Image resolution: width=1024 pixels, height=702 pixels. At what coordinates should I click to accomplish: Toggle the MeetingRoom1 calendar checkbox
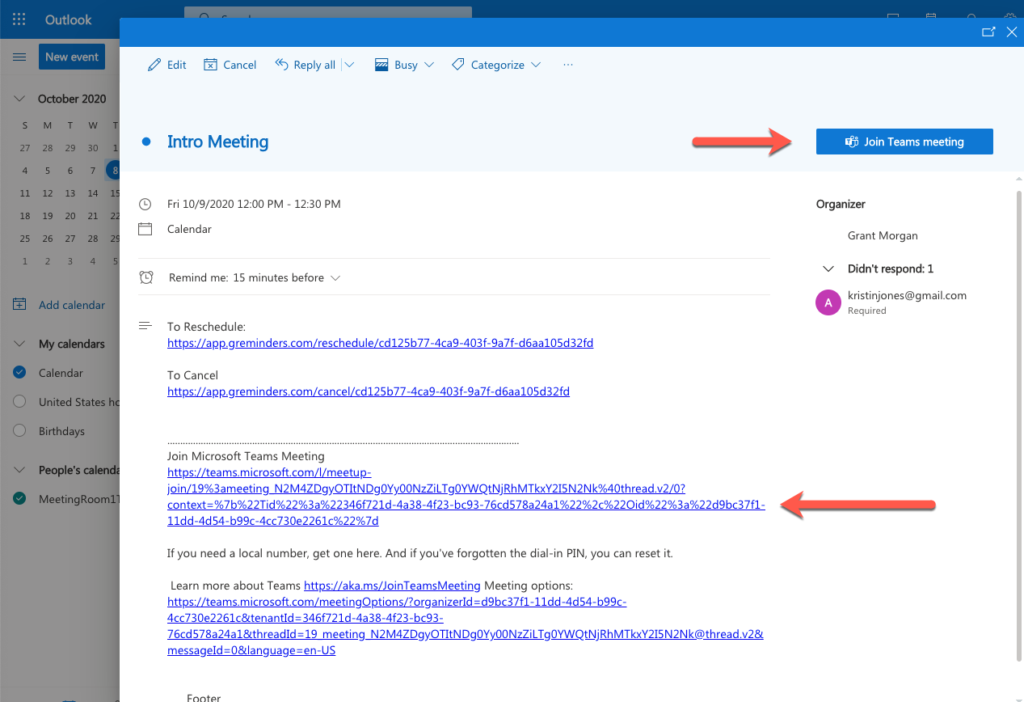click(x=20, y=498)
